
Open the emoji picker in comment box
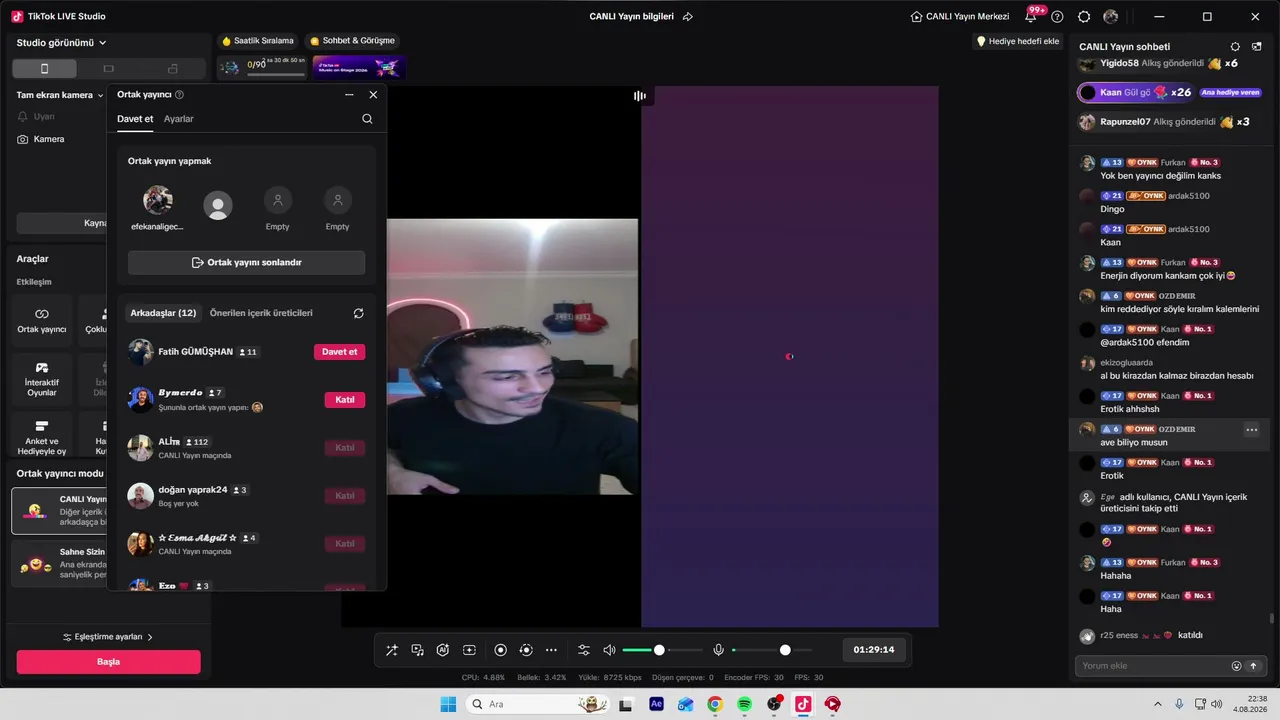coord(1236,666)
